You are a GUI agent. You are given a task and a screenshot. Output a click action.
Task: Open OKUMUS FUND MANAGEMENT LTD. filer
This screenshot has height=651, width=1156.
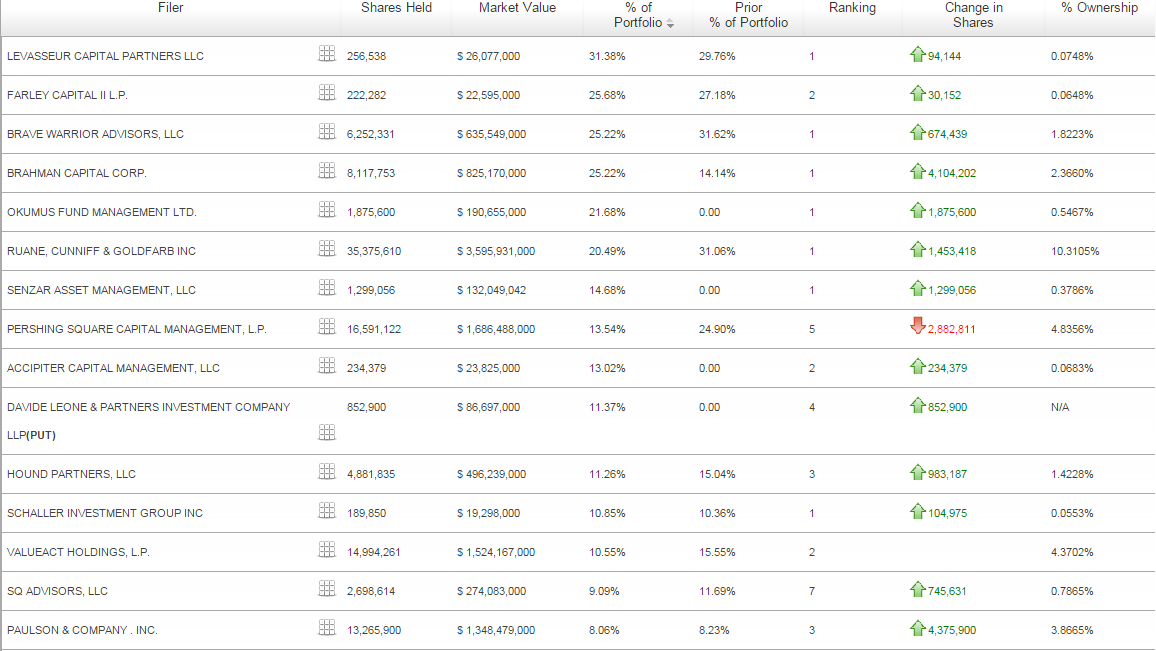[x=102, y=212]
